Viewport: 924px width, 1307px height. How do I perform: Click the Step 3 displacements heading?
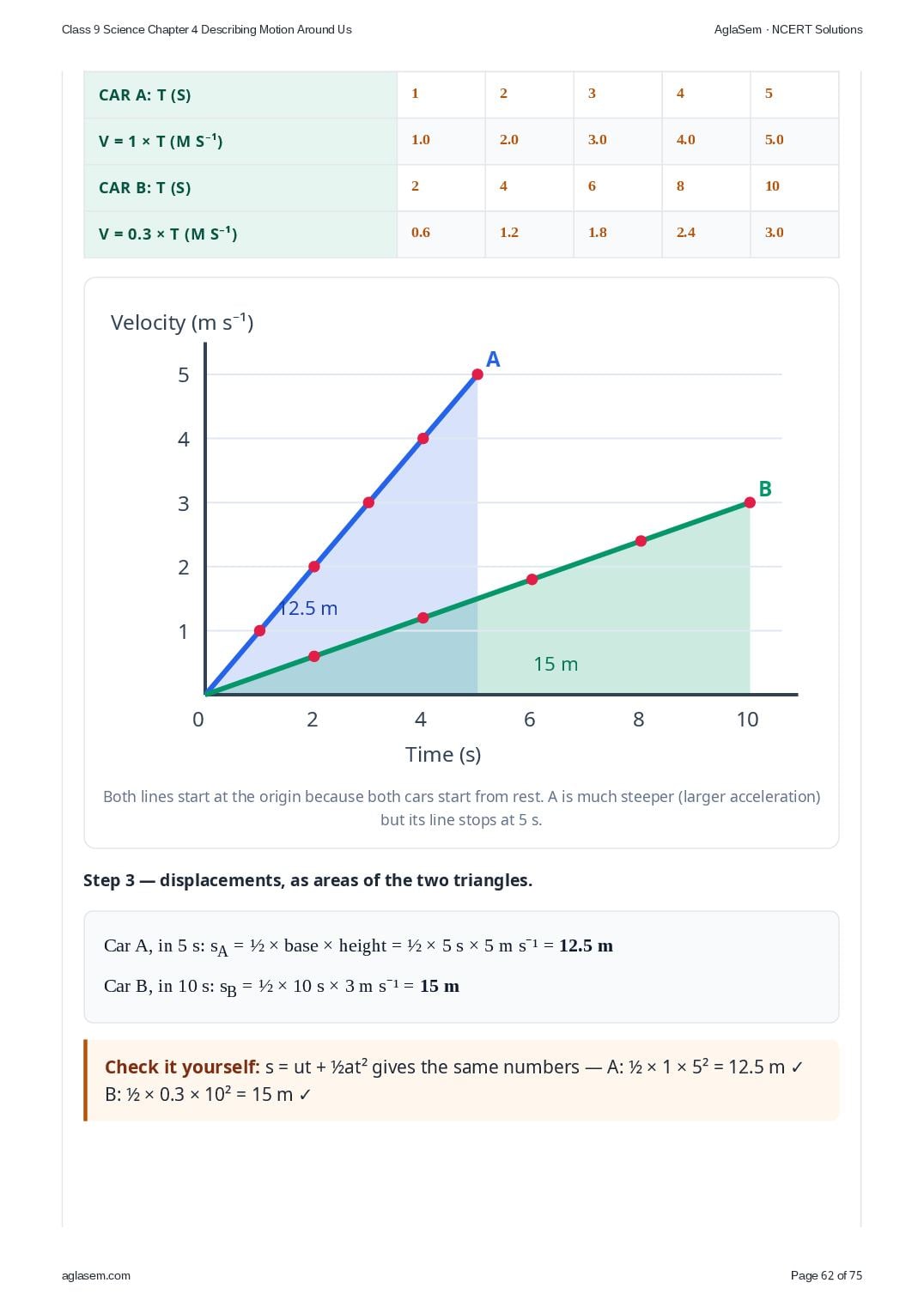(307, 880)
